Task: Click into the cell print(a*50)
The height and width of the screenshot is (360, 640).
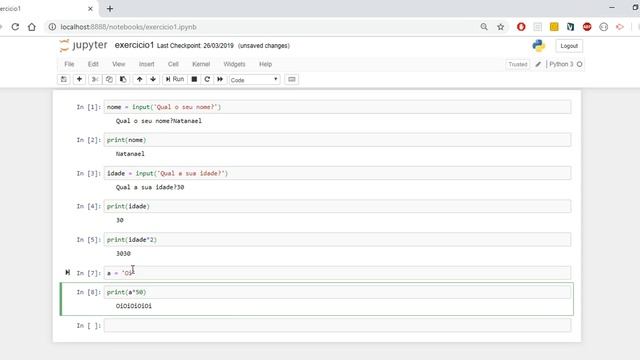Action: (337, 292)
